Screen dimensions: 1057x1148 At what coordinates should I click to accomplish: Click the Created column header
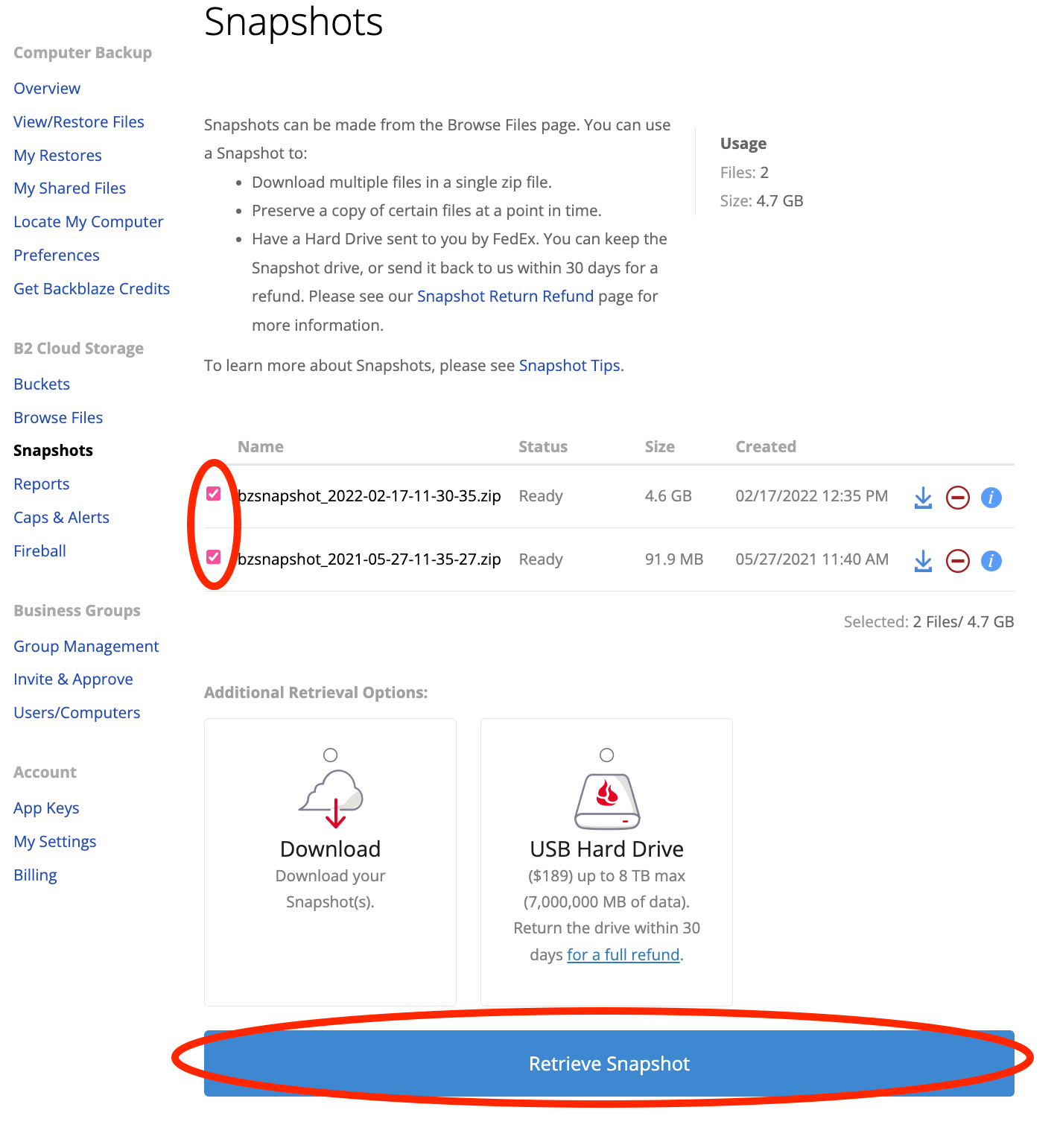tap(766, 447)
